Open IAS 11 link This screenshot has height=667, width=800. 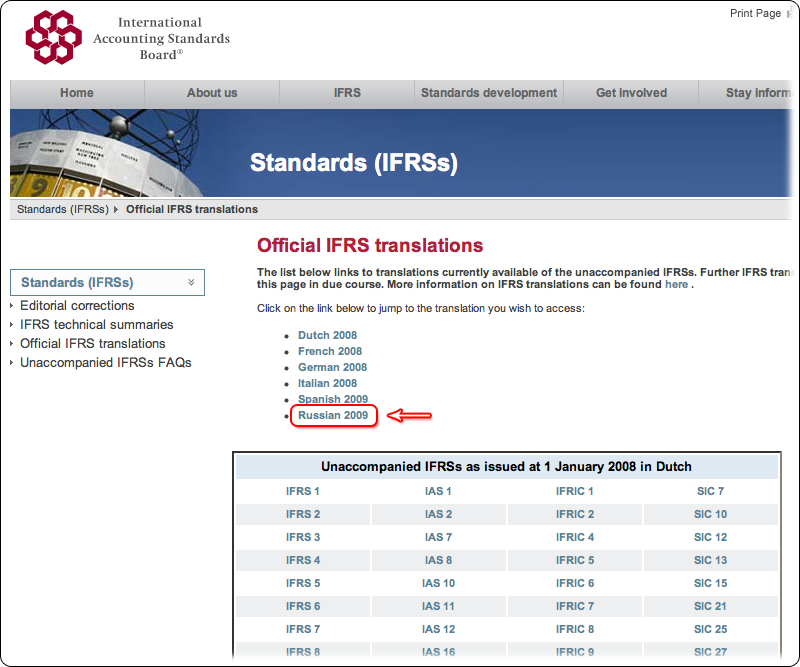(x=438, y=606)
